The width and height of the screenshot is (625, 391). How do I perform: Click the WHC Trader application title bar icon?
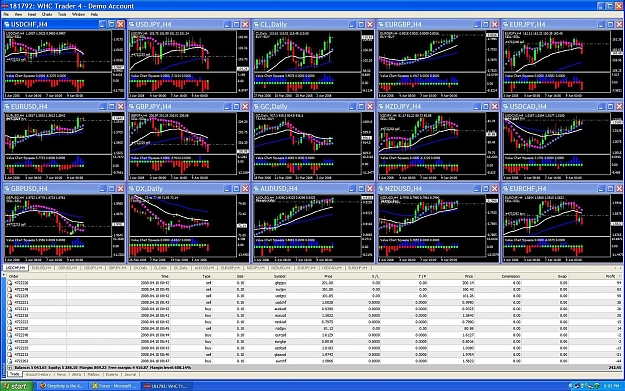point(4,6)
